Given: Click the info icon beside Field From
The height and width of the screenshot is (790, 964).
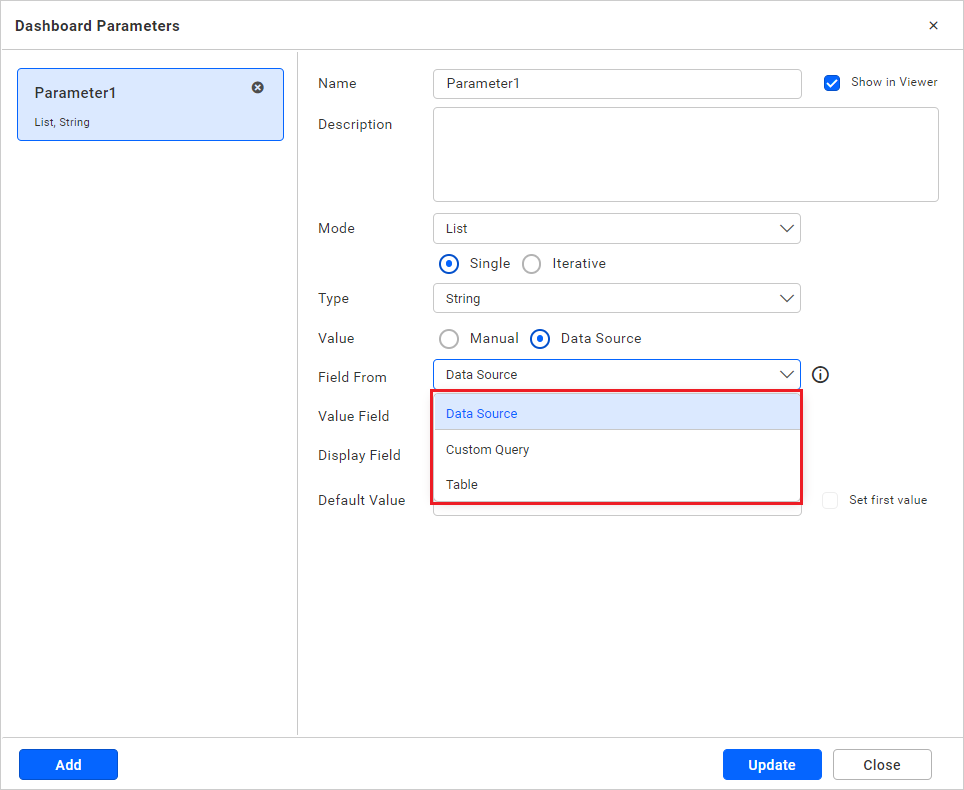Looking at the screenshot, I should pyautogui.click(x=820, y=374).
